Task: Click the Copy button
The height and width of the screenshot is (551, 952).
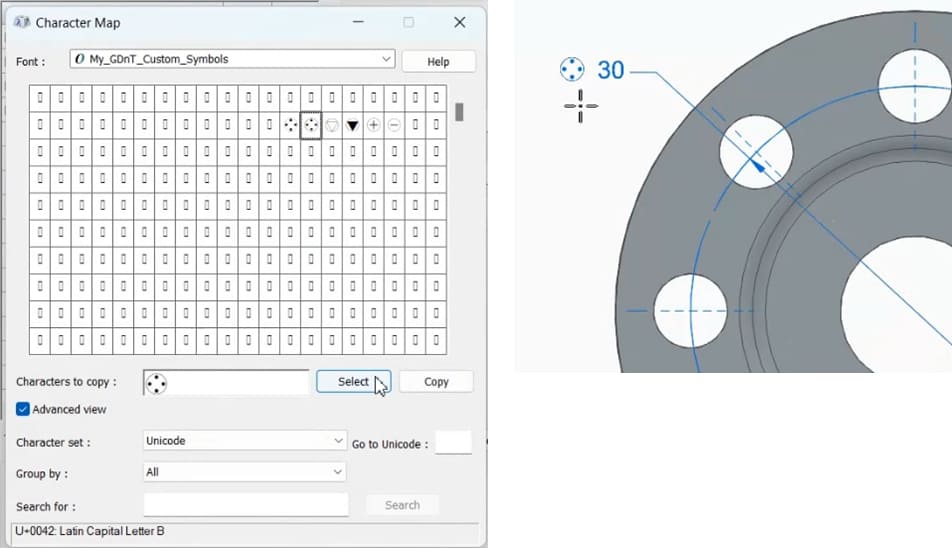Action: (x=436, y=382)
